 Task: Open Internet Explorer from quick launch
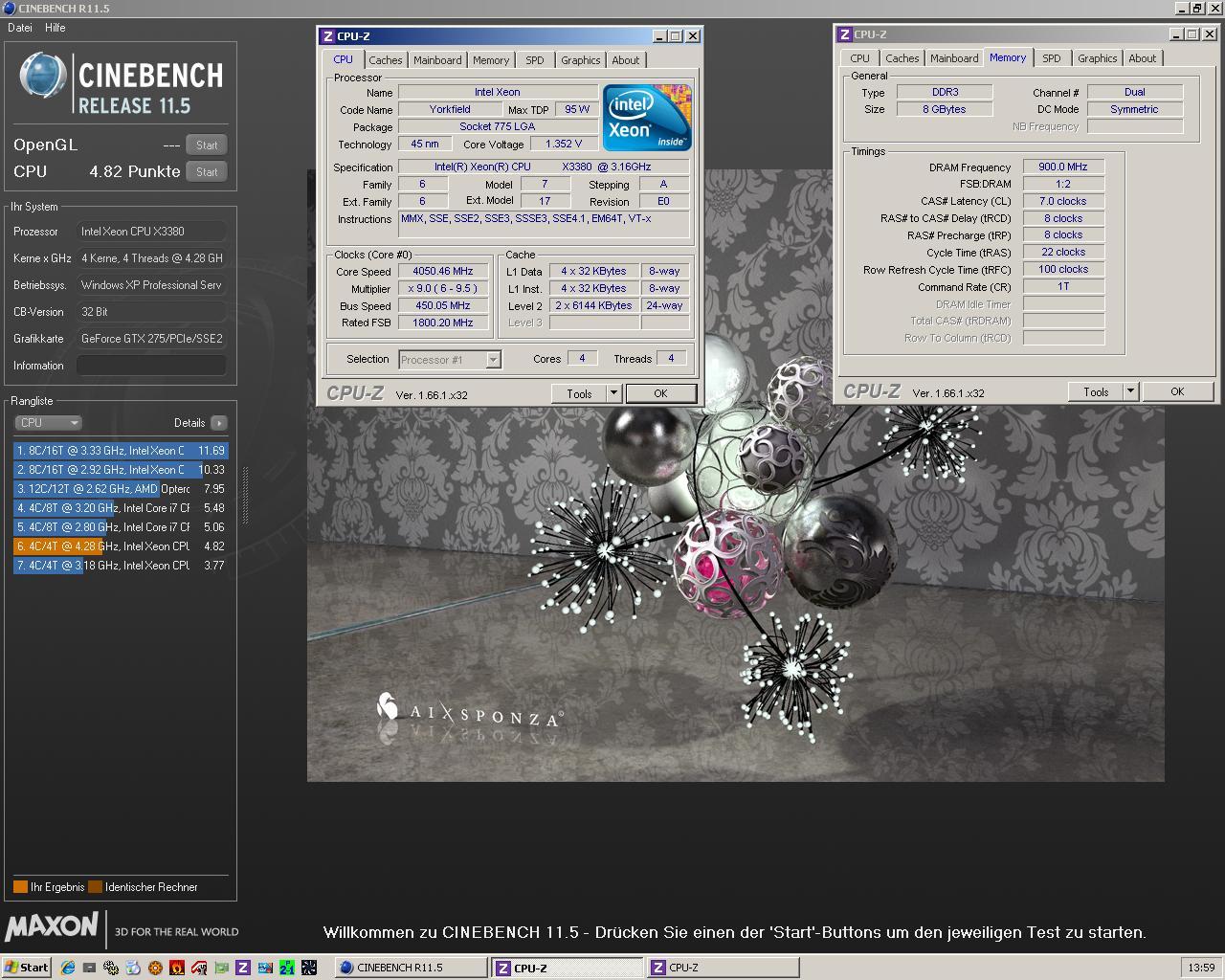(67, 968)
